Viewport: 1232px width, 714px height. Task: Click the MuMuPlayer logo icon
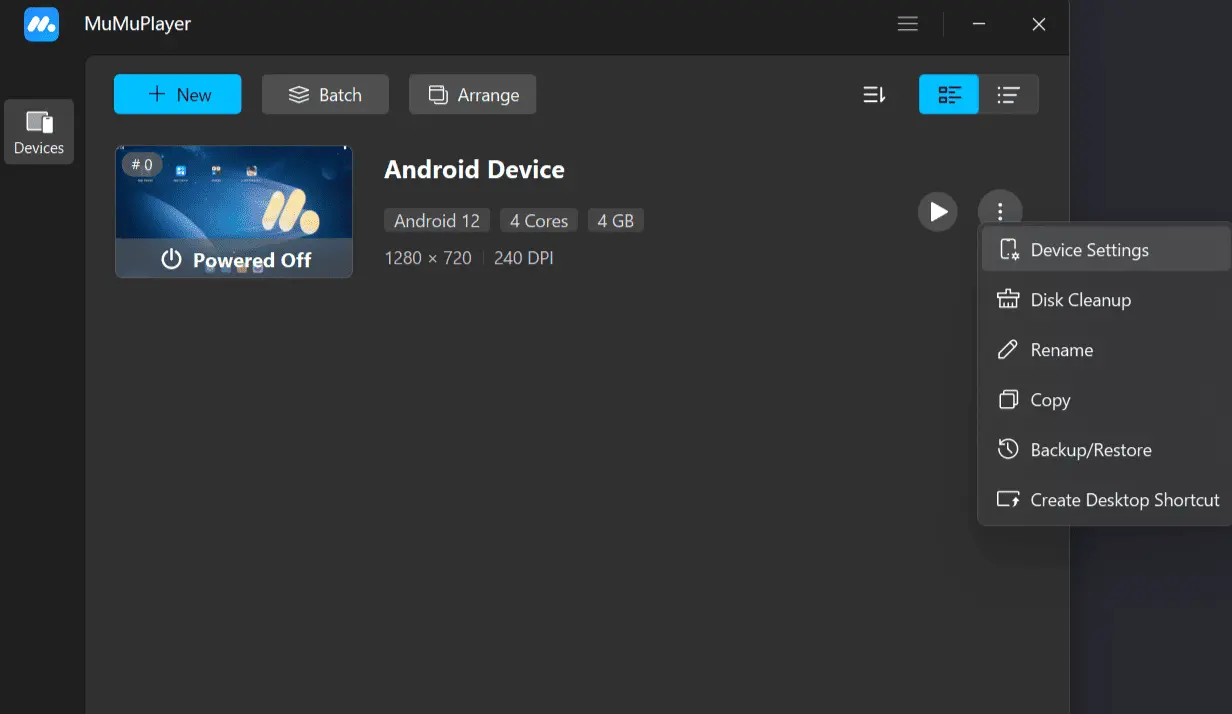pyautogui.click(x=41, y=24)
